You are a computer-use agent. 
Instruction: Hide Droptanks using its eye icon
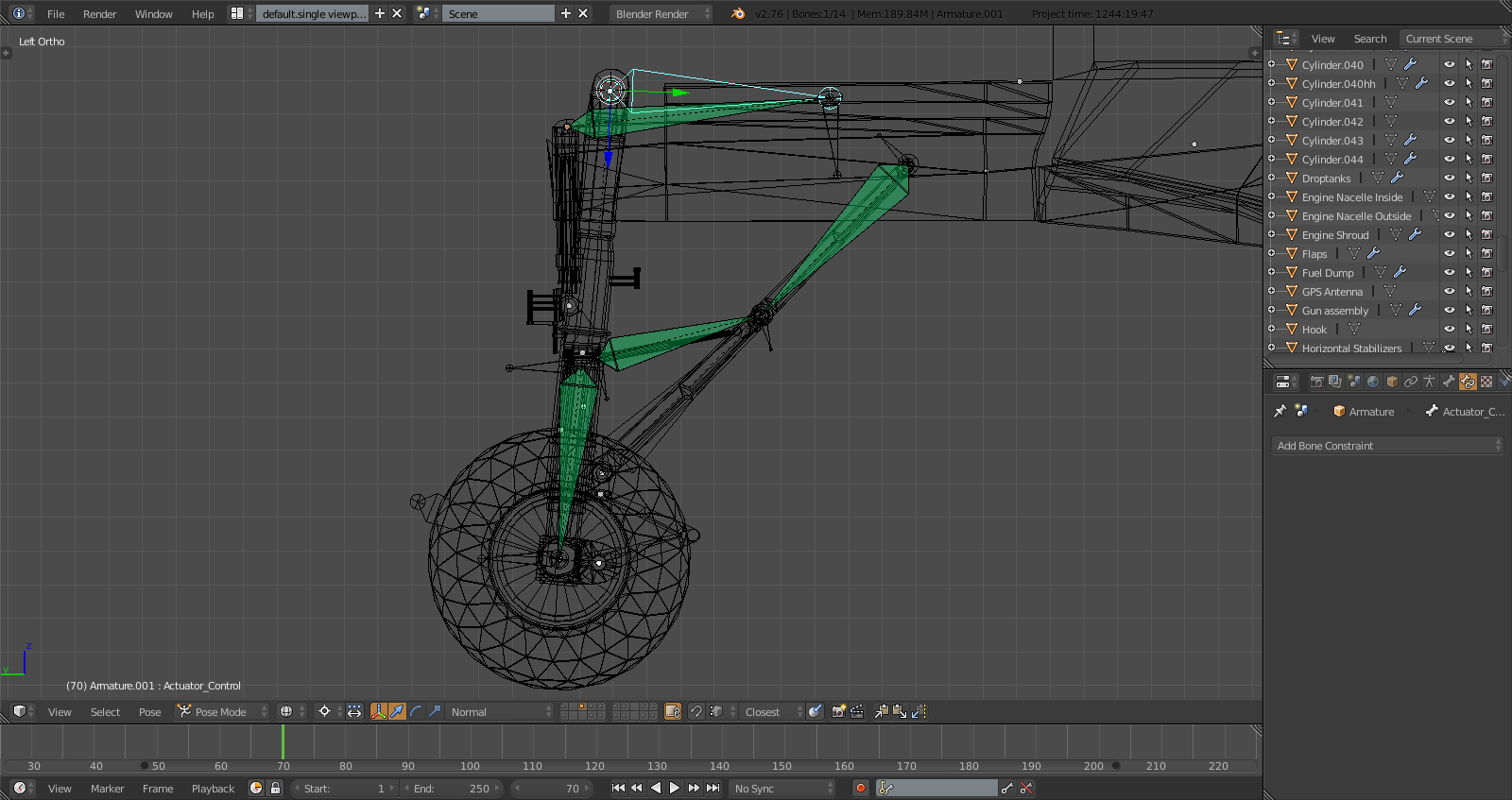pyautogui.click(x=1449, y=178)
